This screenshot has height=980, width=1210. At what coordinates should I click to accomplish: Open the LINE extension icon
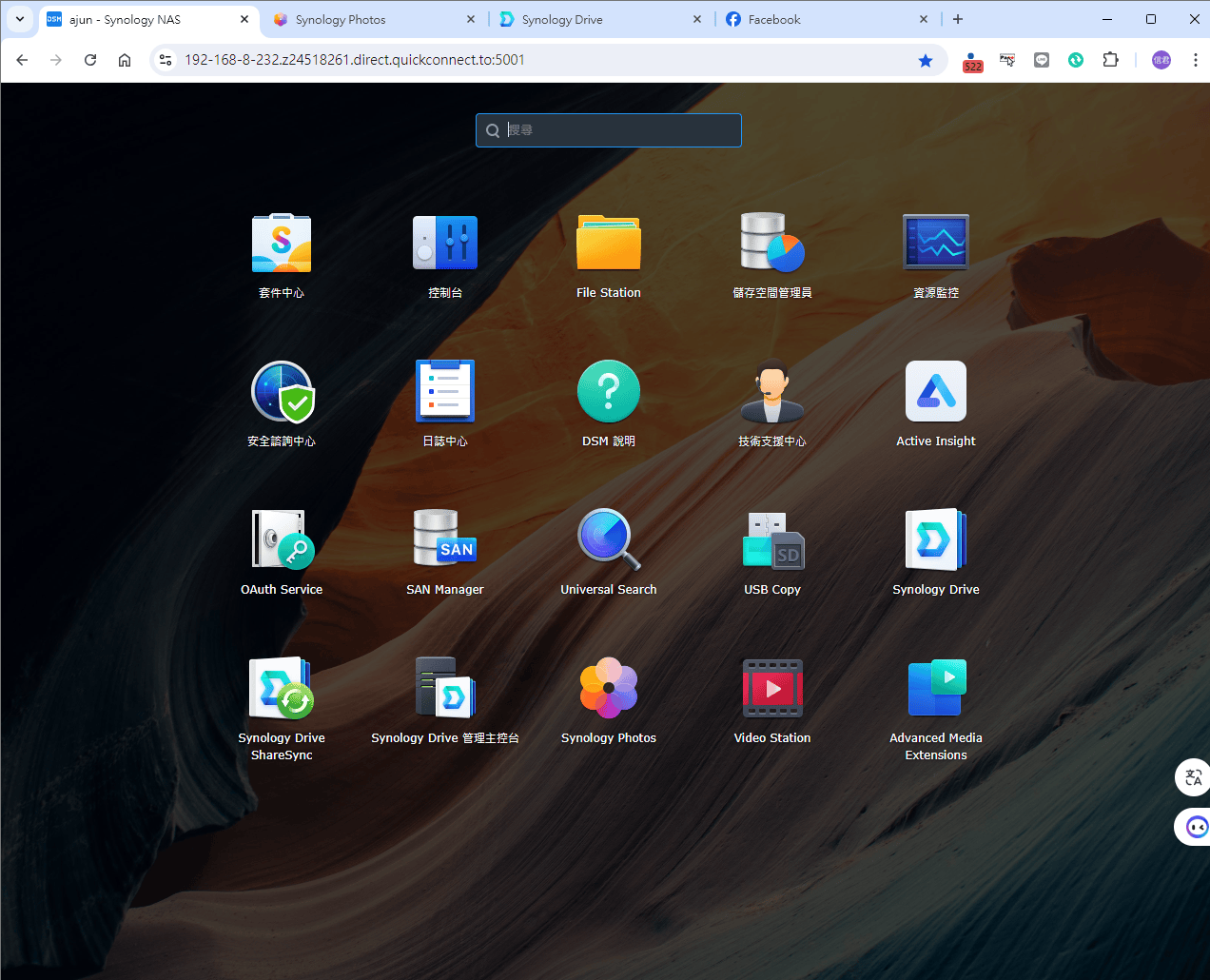1042,60
